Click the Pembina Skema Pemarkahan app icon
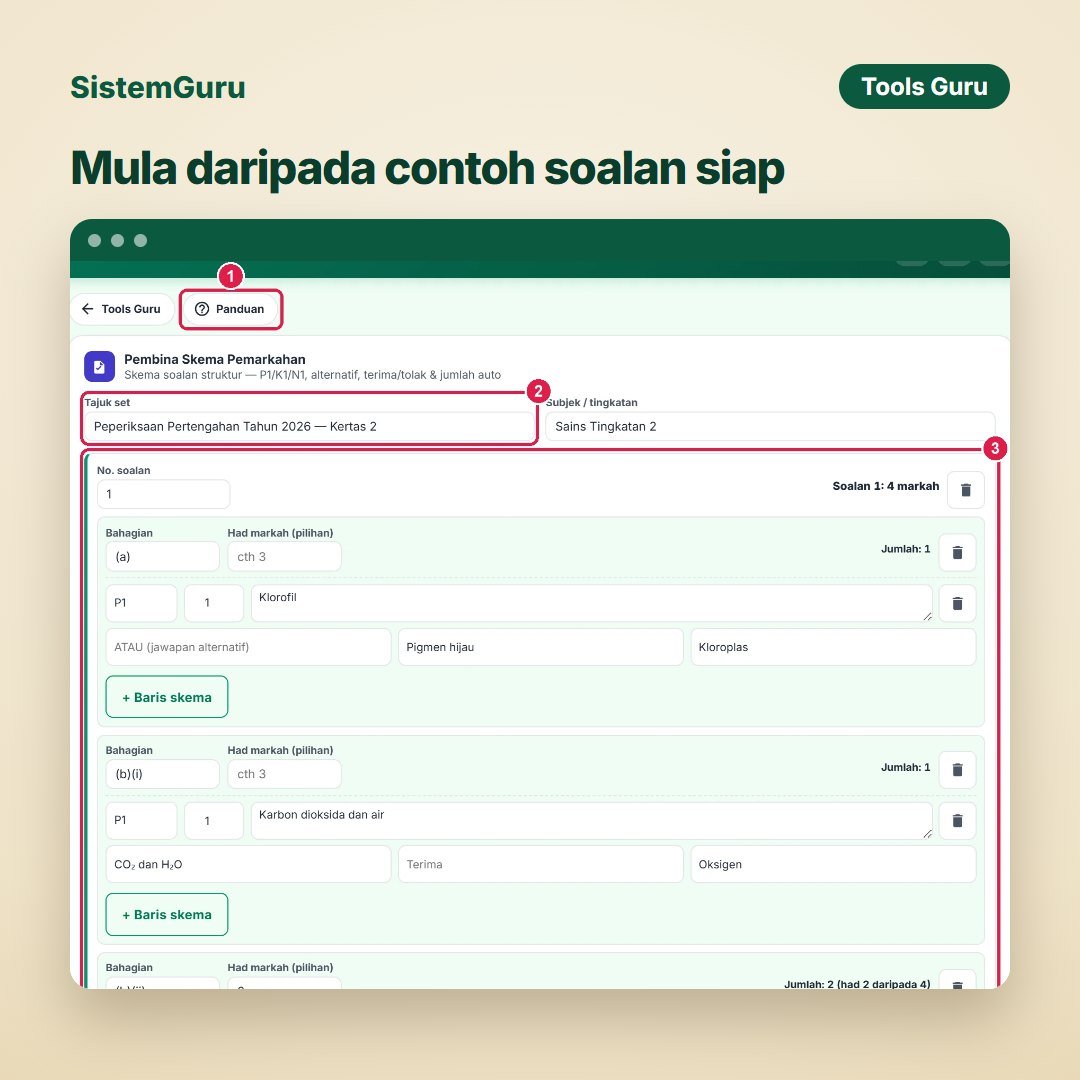Image resolution: width=1080 pixels, height=1080 pixels. tap(99, 366)
